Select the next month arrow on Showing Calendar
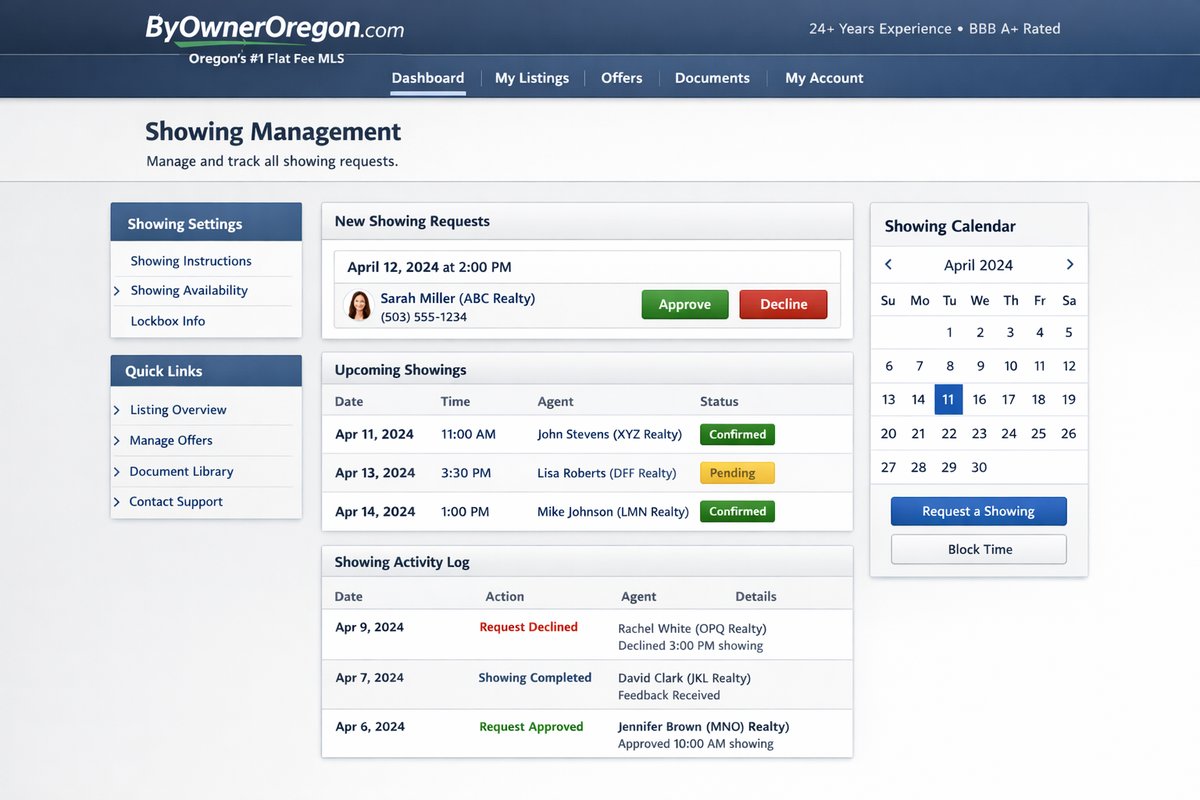Image resolution: width=1200 pixels, height=800 pixels. point(1070,264)
